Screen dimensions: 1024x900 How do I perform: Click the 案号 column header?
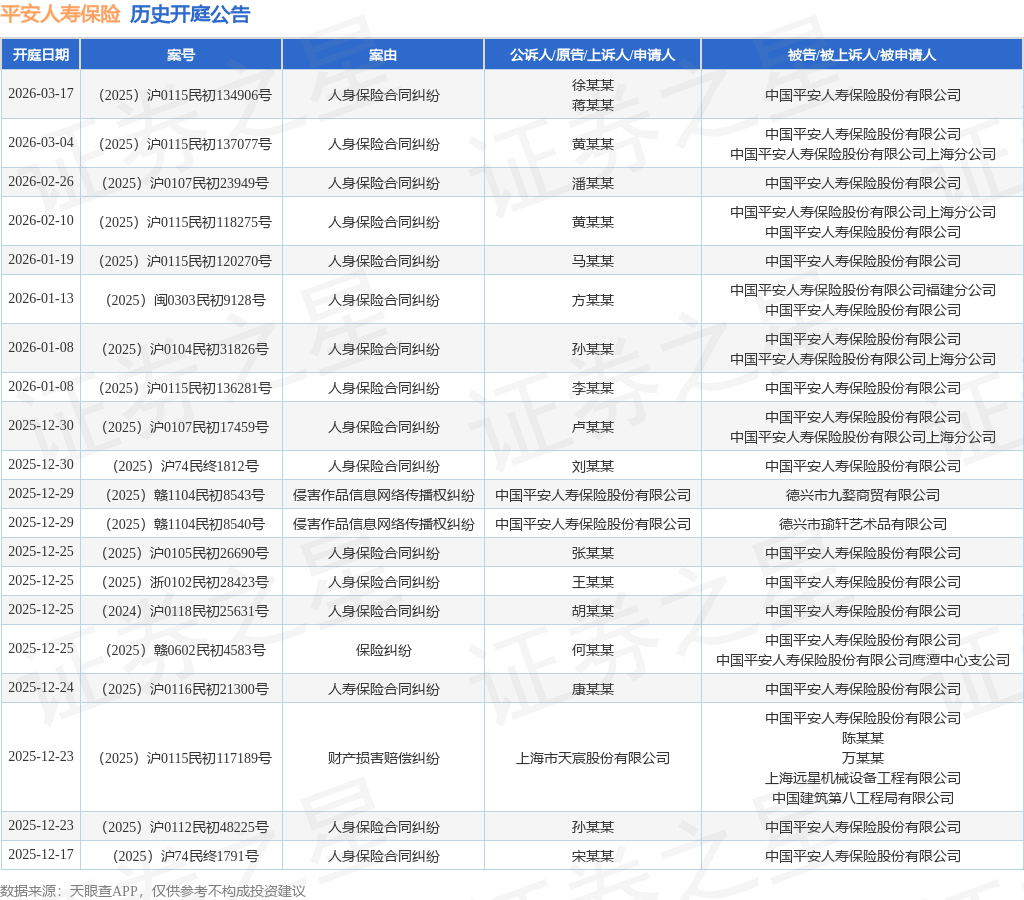[x=181, y=55]
